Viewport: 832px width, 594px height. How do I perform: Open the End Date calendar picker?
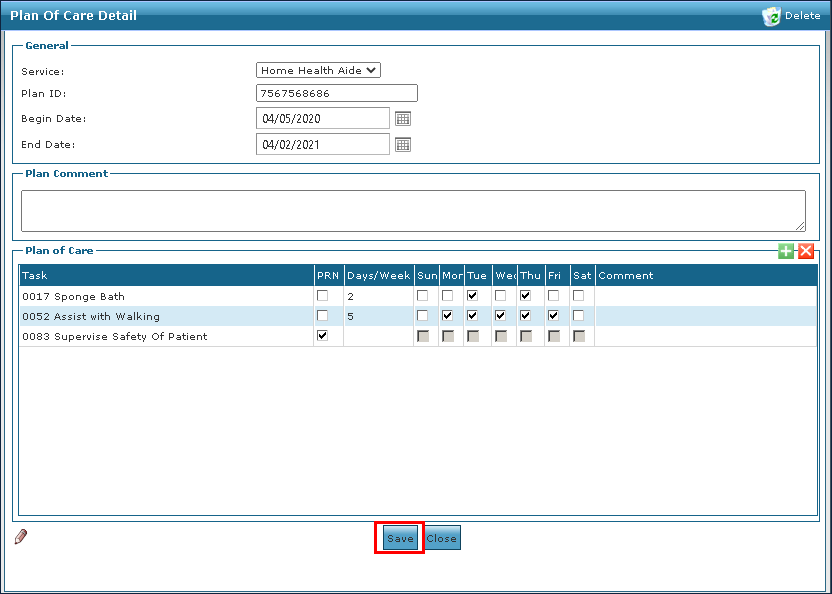point(403,145)
